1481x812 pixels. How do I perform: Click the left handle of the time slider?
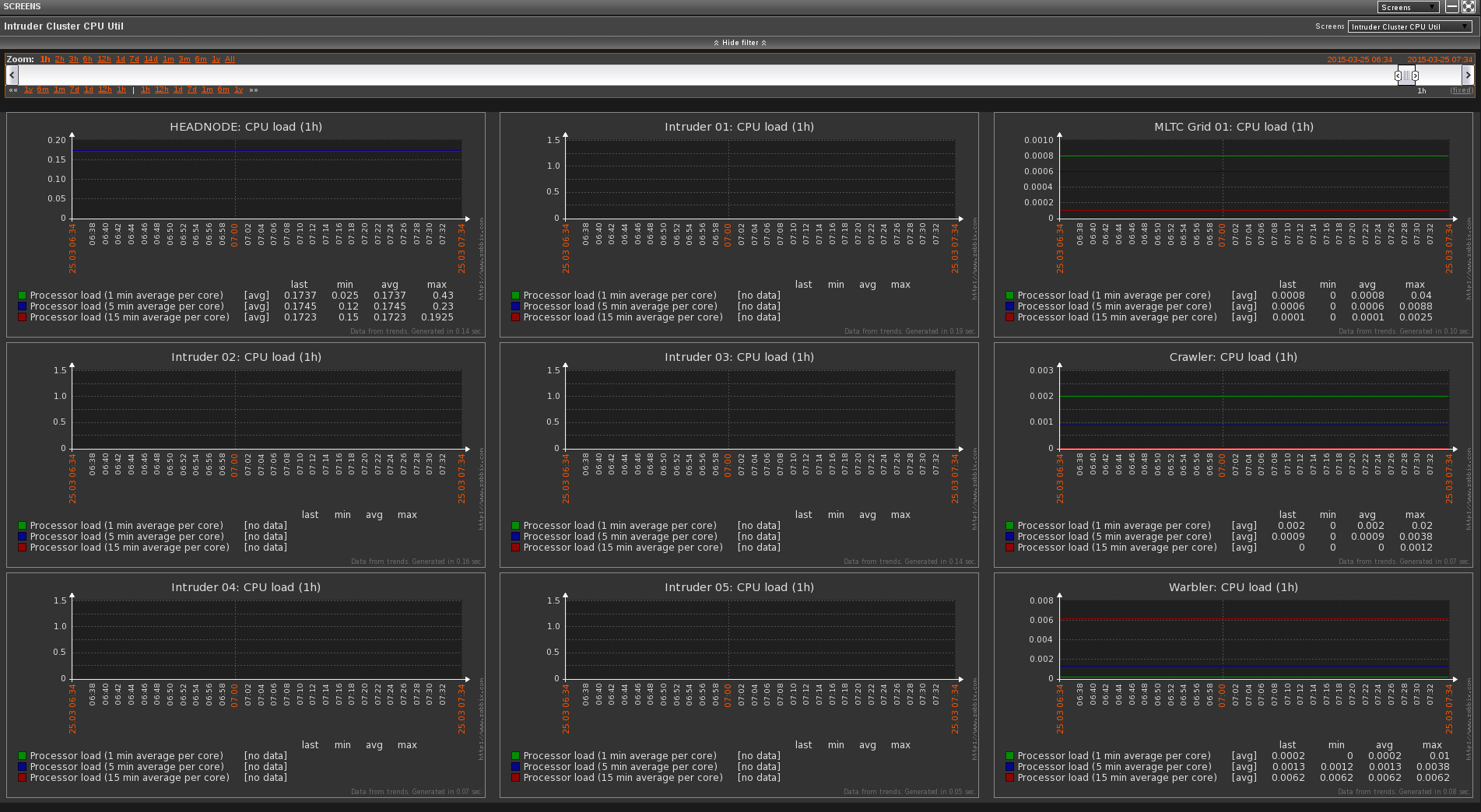[x=1398, y=75]
